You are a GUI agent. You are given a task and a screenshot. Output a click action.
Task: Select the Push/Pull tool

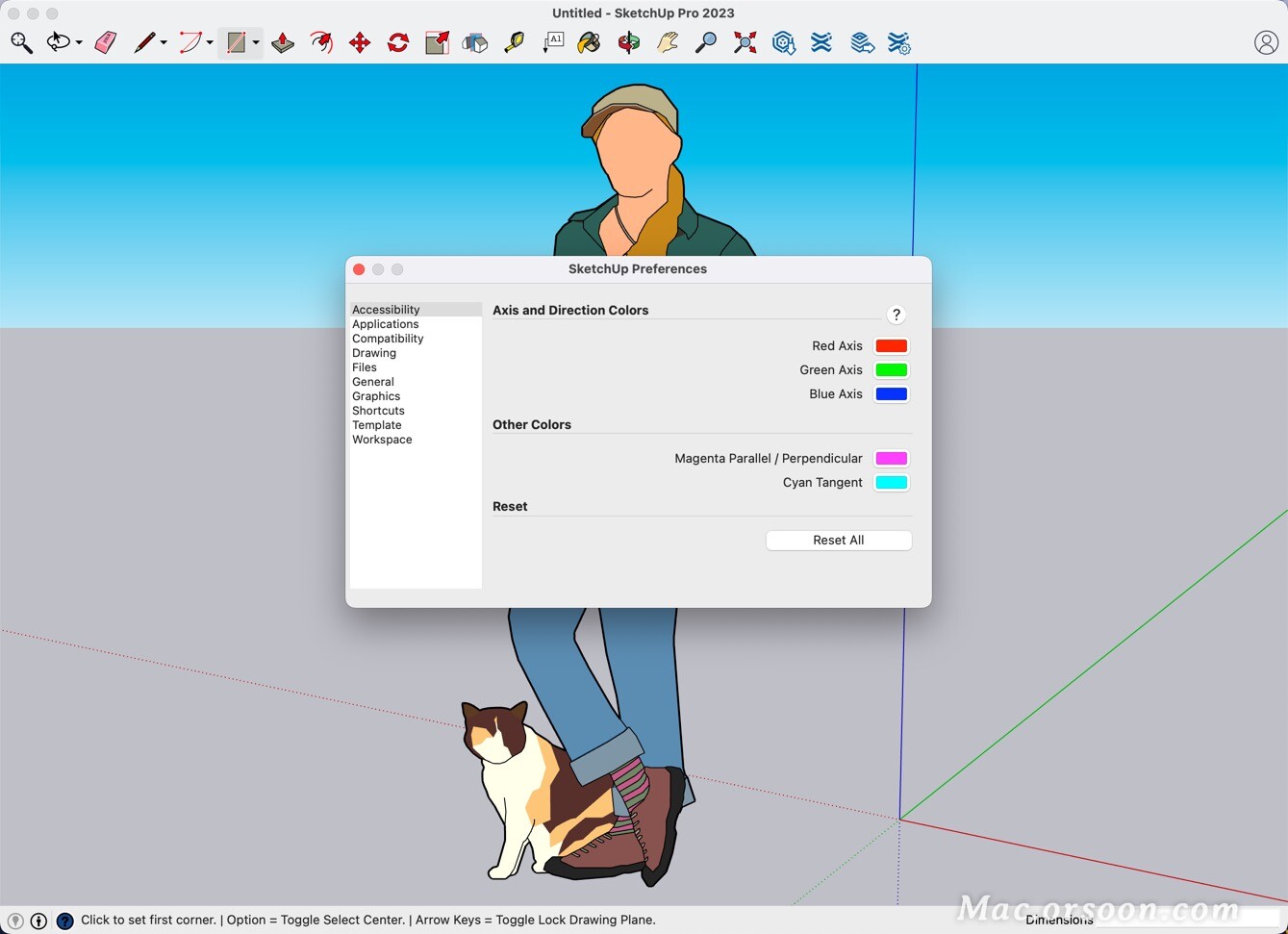283,42
